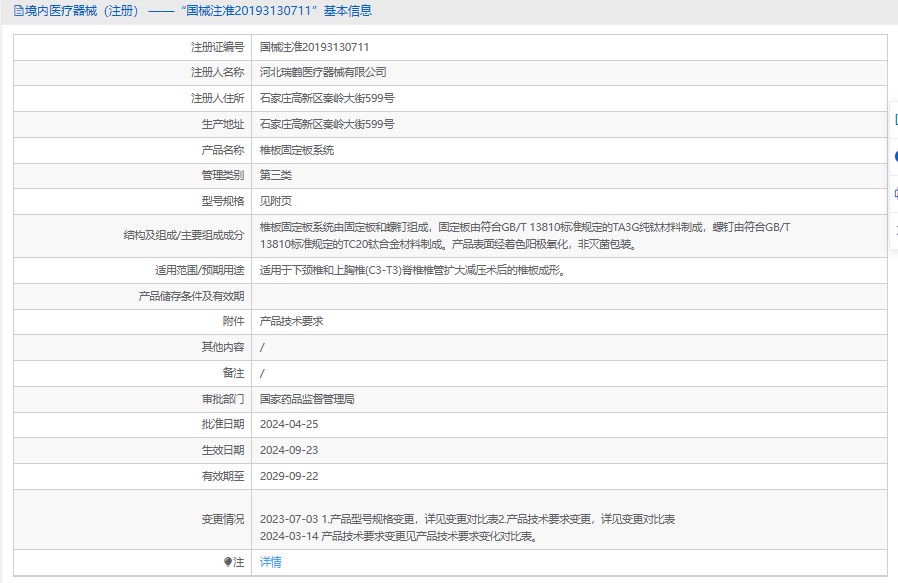Image resolution: width=898 pixels, height=583 pixels.
Task: Click the bulb icon next to 注
Action: [227, 562]
